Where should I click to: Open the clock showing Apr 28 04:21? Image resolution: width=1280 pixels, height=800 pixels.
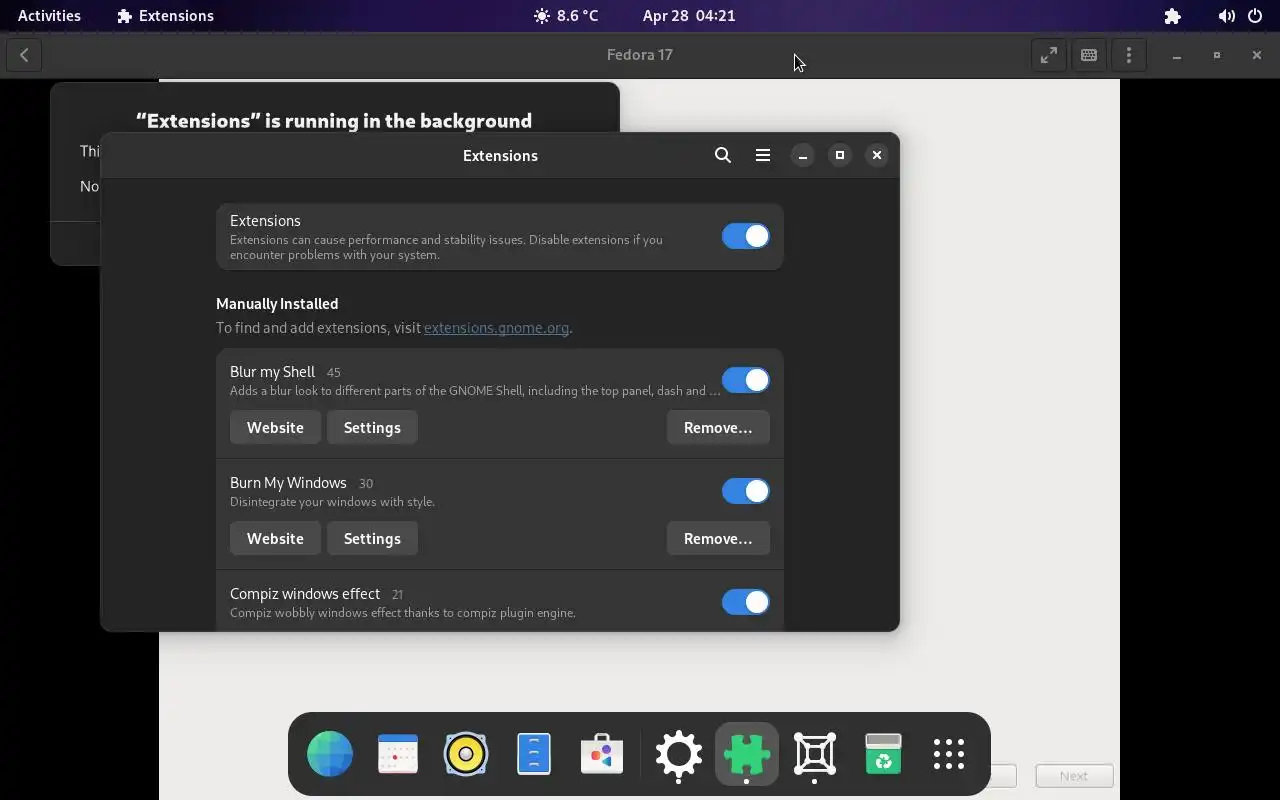(689, 16)
